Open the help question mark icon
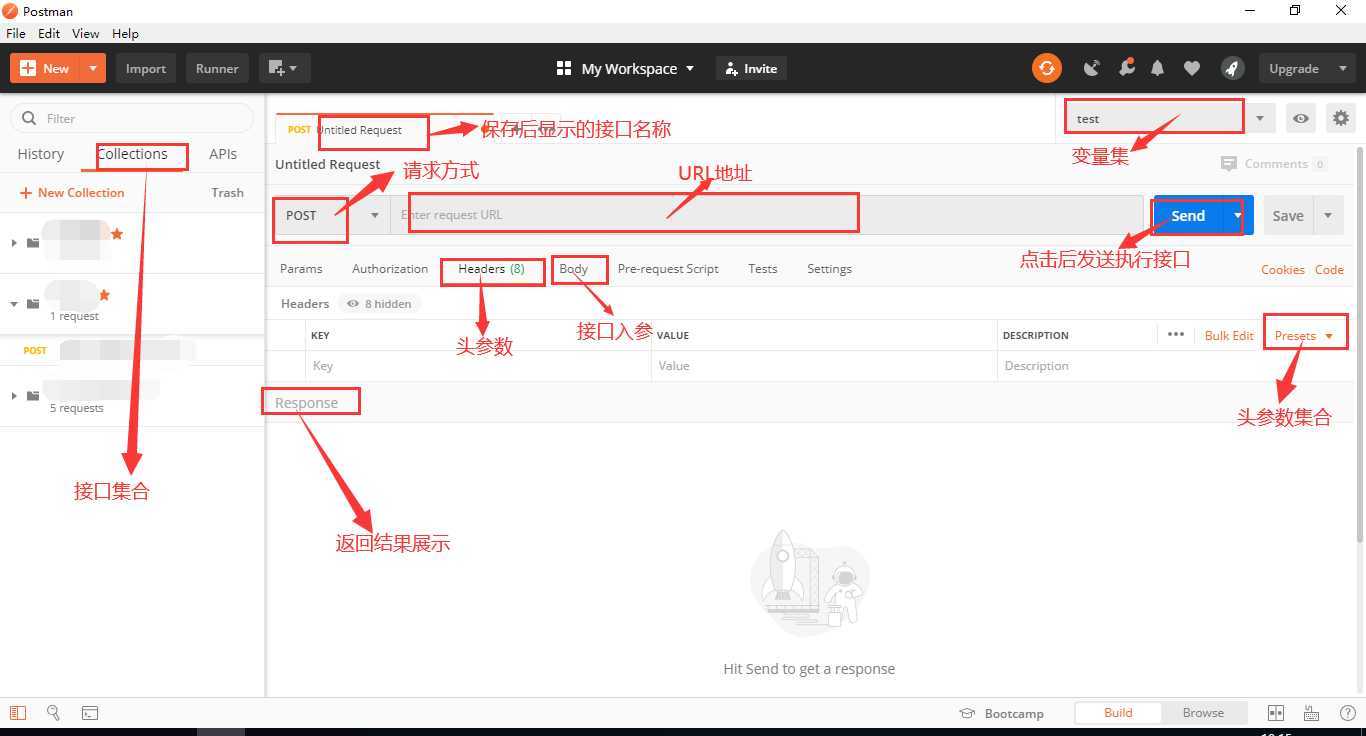1366x736 pixels. (1347, 713)
